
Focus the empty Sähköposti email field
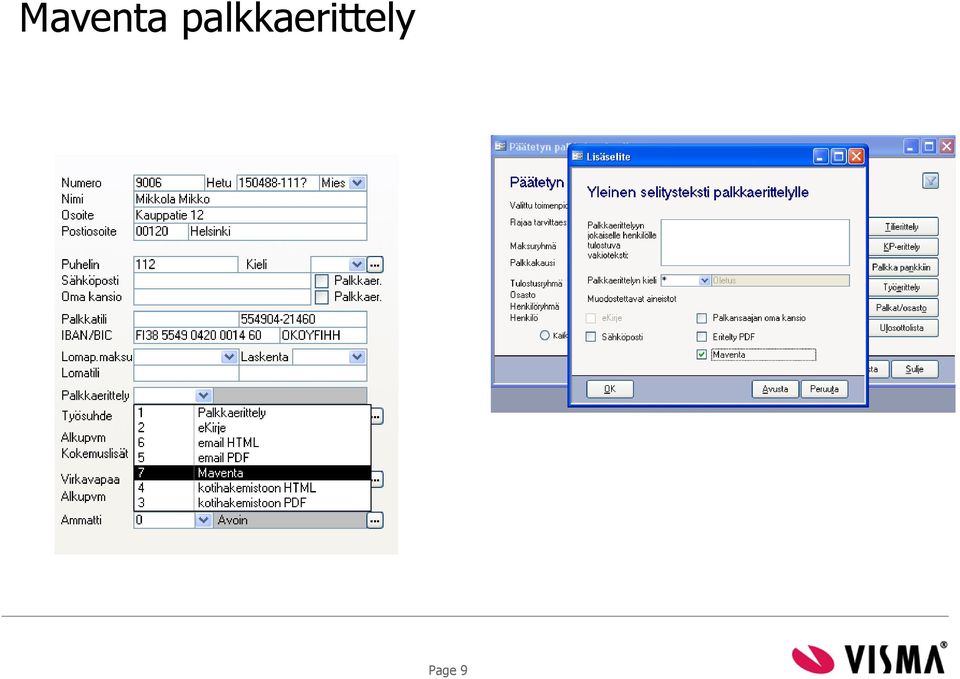pos(222,281)
